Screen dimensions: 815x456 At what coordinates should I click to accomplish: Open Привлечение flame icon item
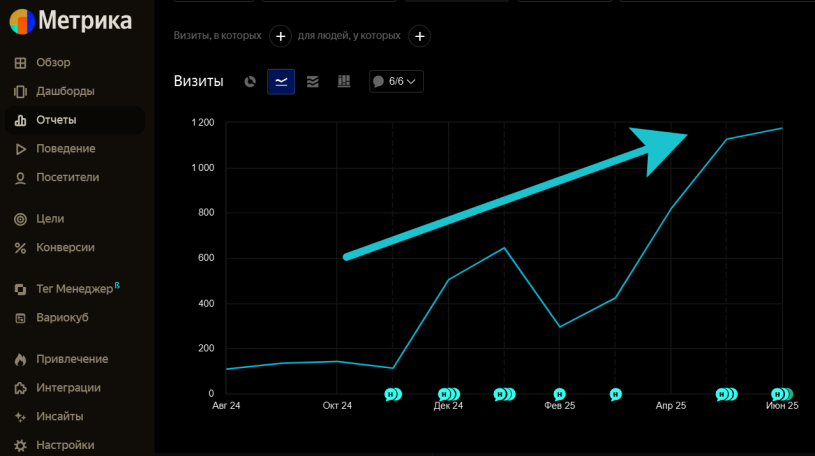pyautogui.click(x=72, y=359)
